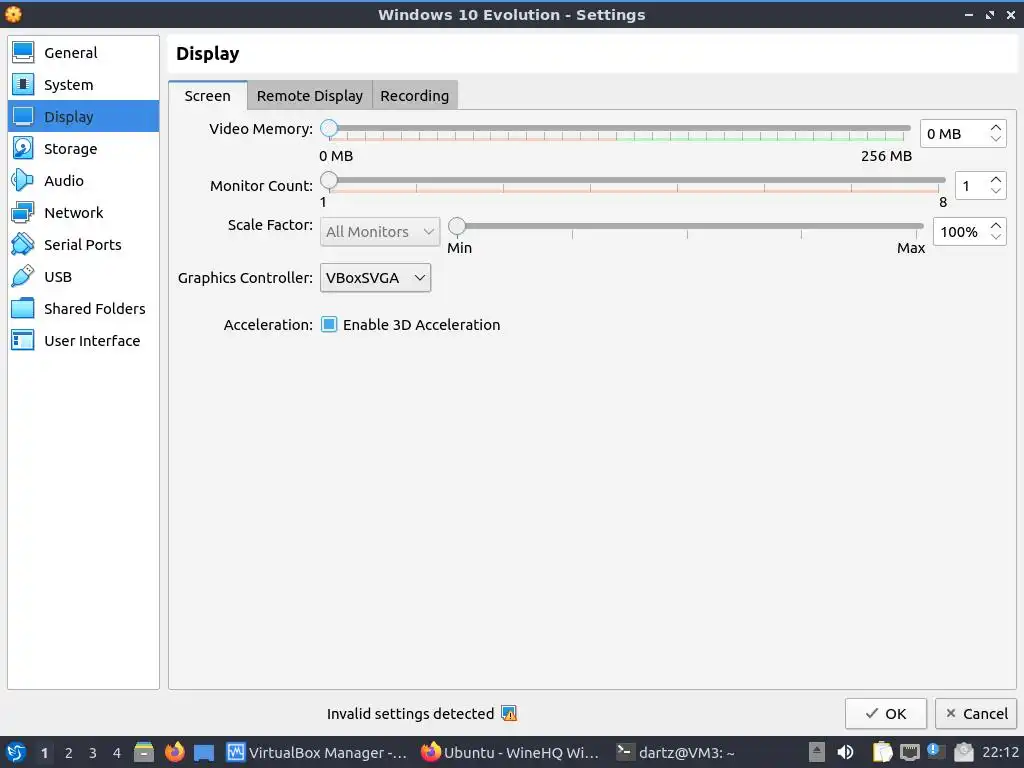Open the User Interface settings category
The image size is (1024, 768).
83,340
